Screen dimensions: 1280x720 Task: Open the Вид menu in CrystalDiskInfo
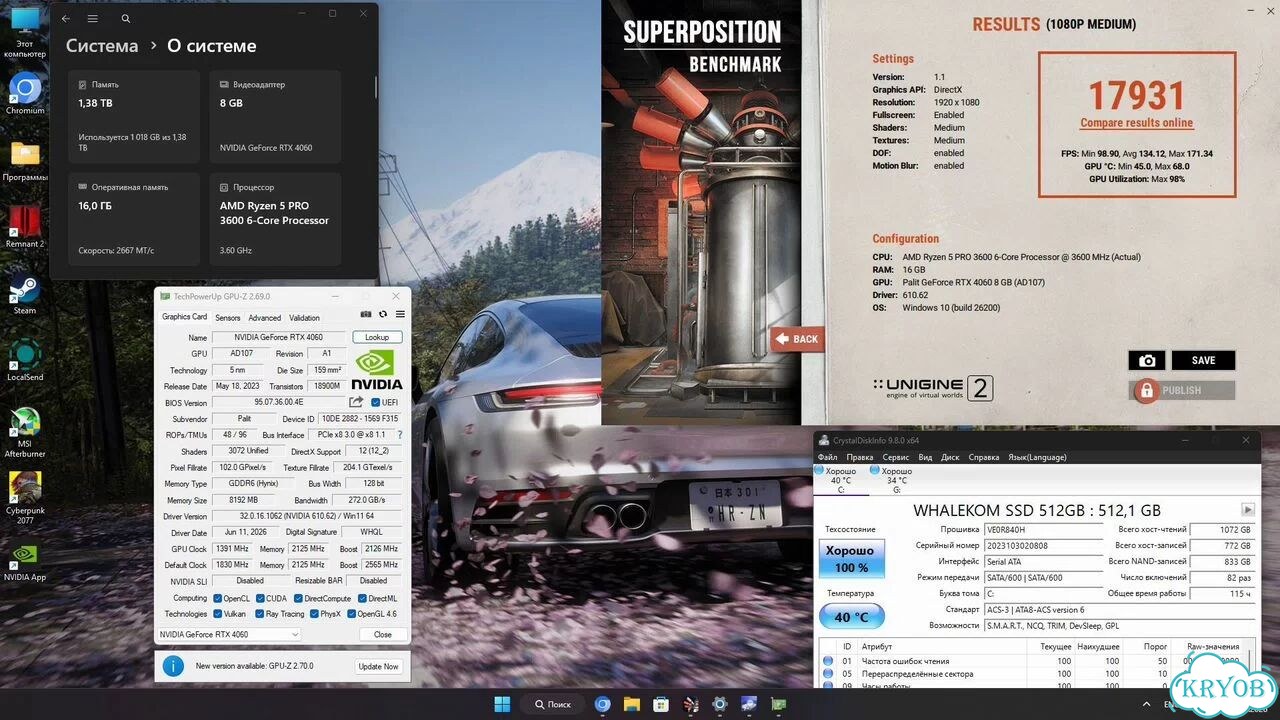click(x=925, y=457)
